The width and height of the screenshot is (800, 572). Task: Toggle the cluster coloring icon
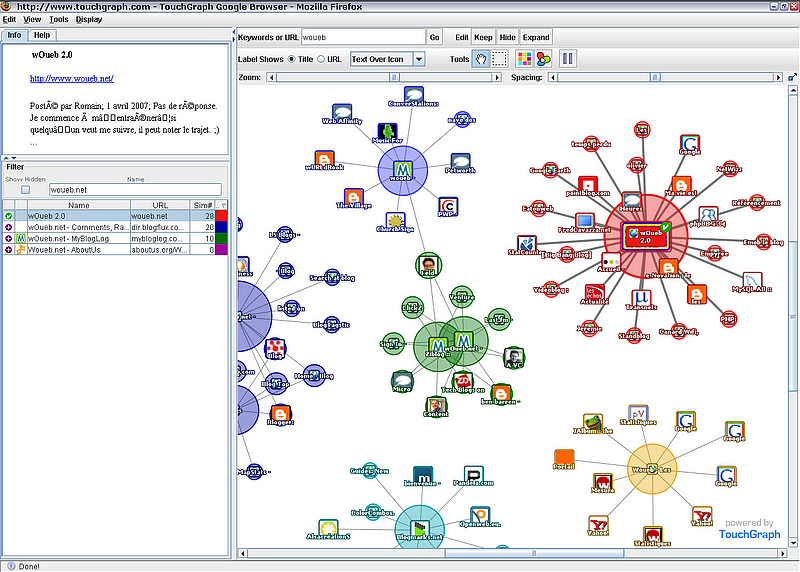pyautogui.click(x=543, y=59)
